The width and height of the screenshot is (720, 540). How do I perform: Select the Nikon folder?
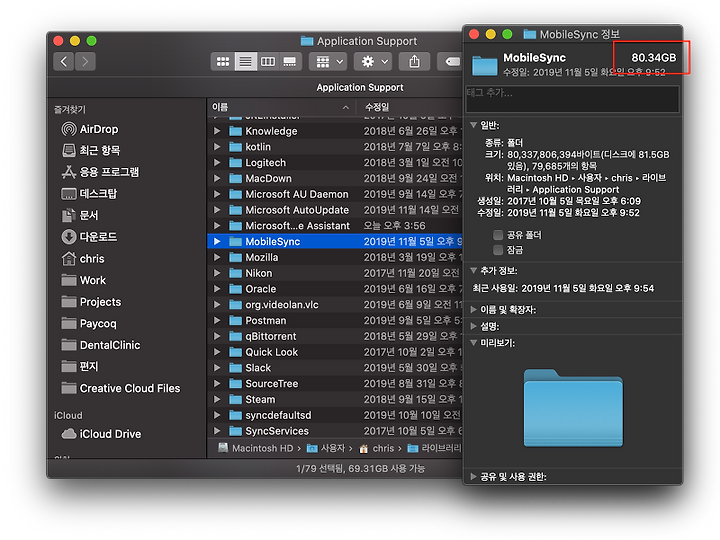335,273
